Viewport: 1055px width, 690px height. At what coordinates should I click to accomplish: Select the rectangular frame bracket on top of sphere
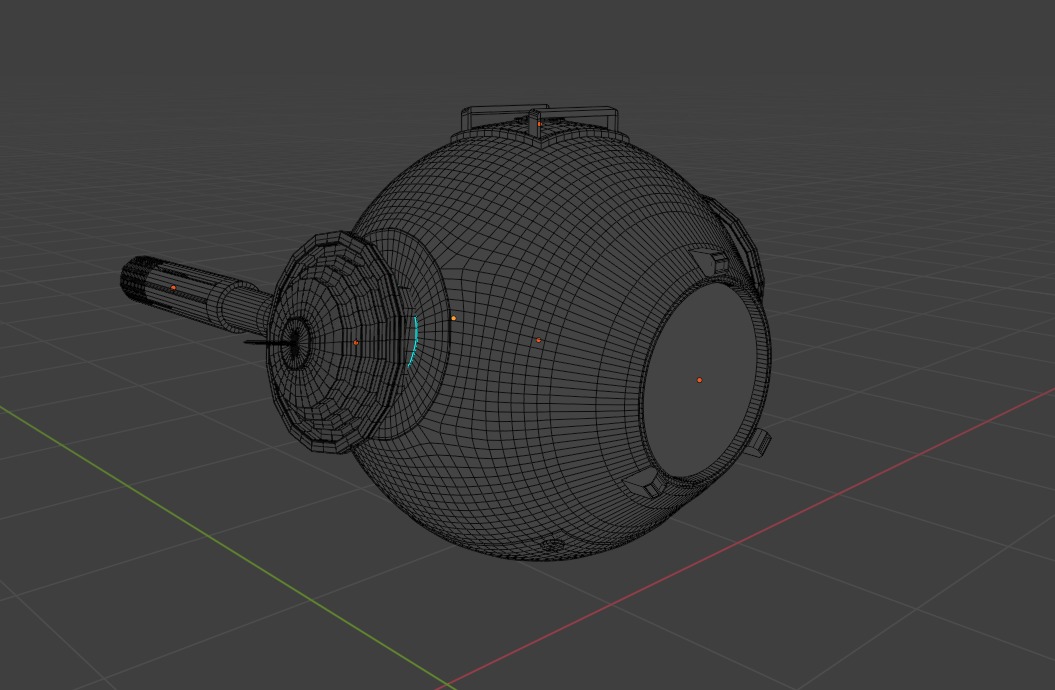tap(540, 122)
